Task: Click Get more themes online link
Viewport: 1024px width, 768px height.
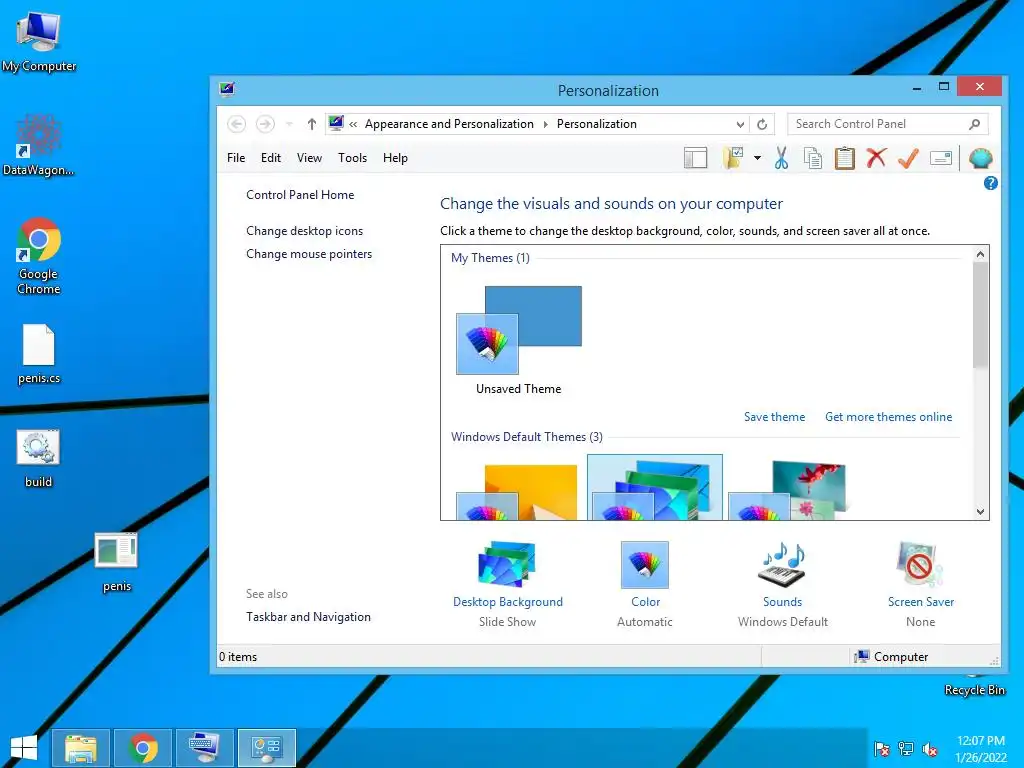Action: [x=888, y=417]
